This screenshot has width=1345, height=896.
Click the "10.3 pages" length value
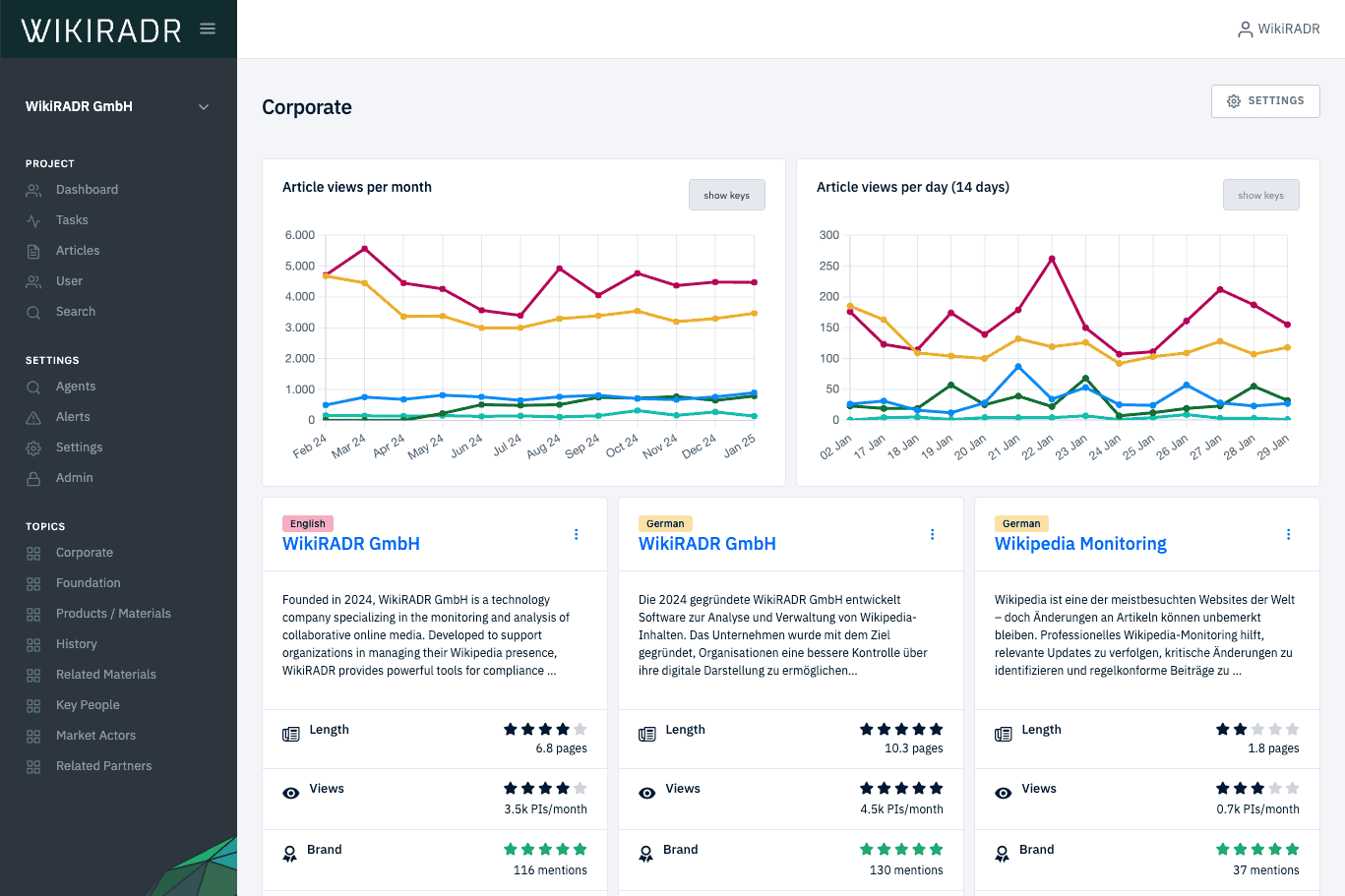(x=914, y=748)
